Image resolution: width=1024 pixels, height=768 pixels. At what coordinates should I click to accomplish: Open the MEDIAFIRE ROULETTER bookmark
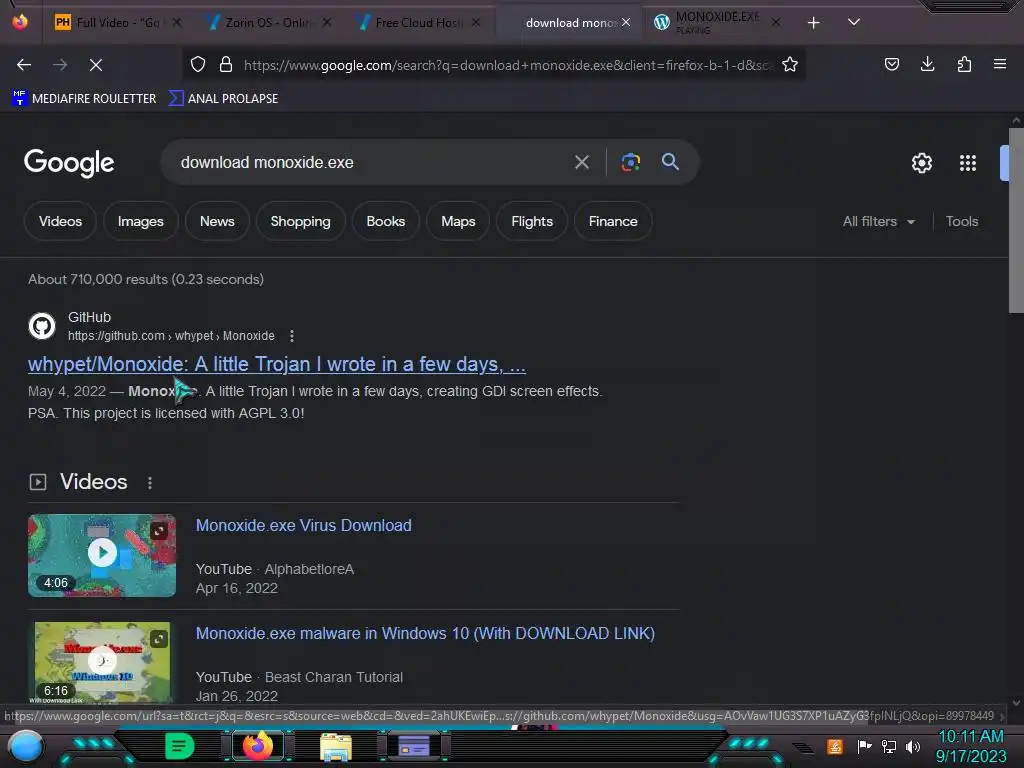(x=84, y=99)
